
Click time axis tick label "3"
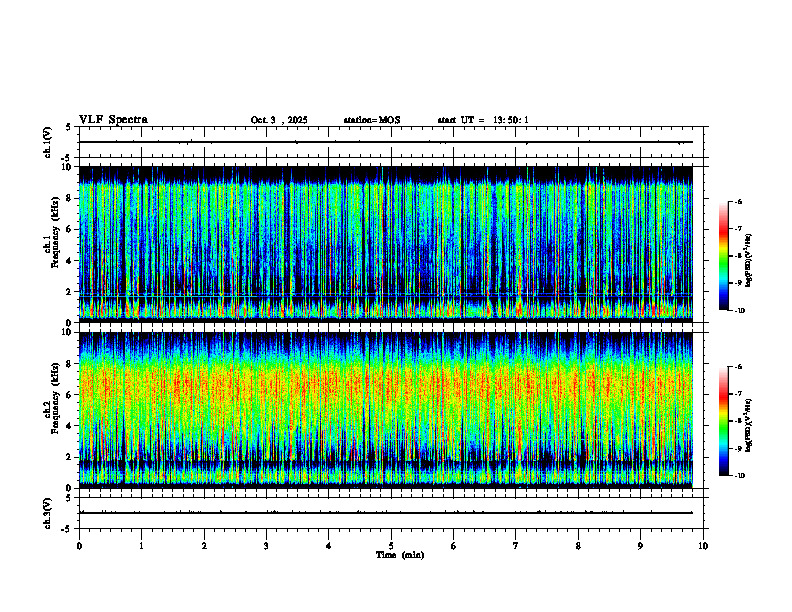click(266, 546)
